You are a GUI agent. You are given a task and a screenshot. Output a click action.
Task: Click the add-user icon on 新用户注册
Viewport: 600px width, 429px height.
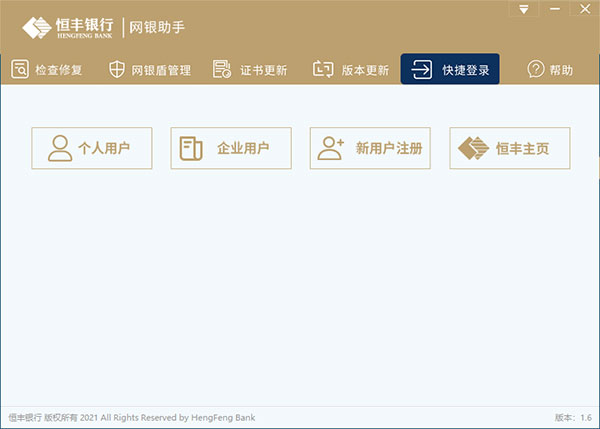(330, 148)
